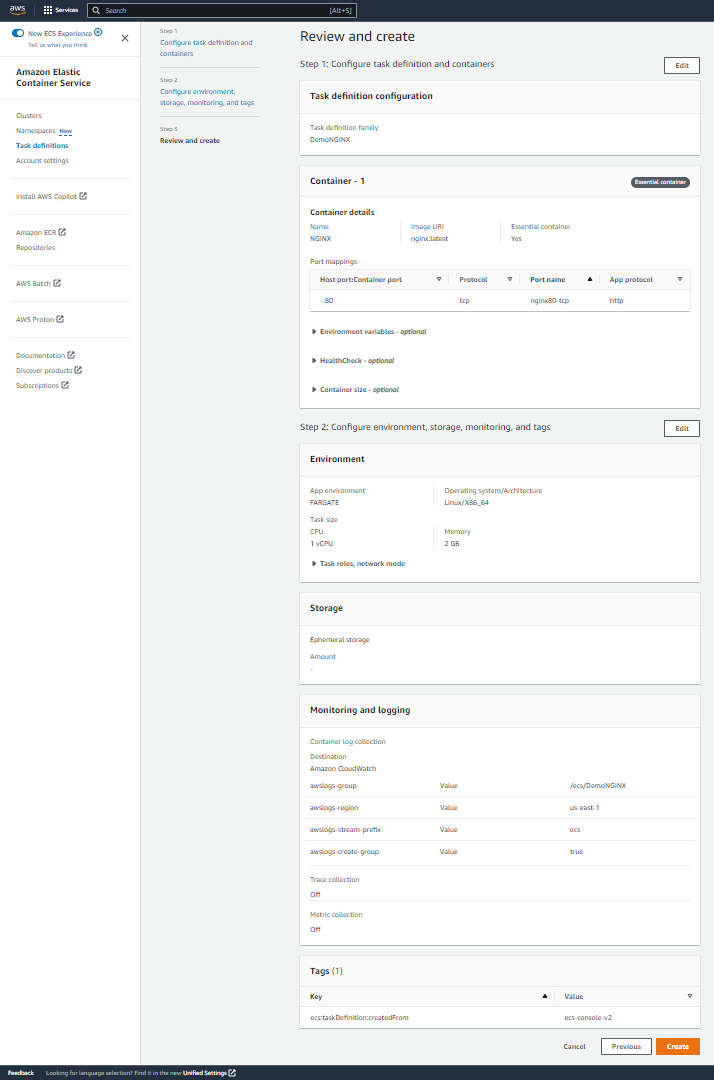Image resolution: width=714 pixels, height=1080 pixels.
Task: Click the orange Create button
Action: [677, 1046]
